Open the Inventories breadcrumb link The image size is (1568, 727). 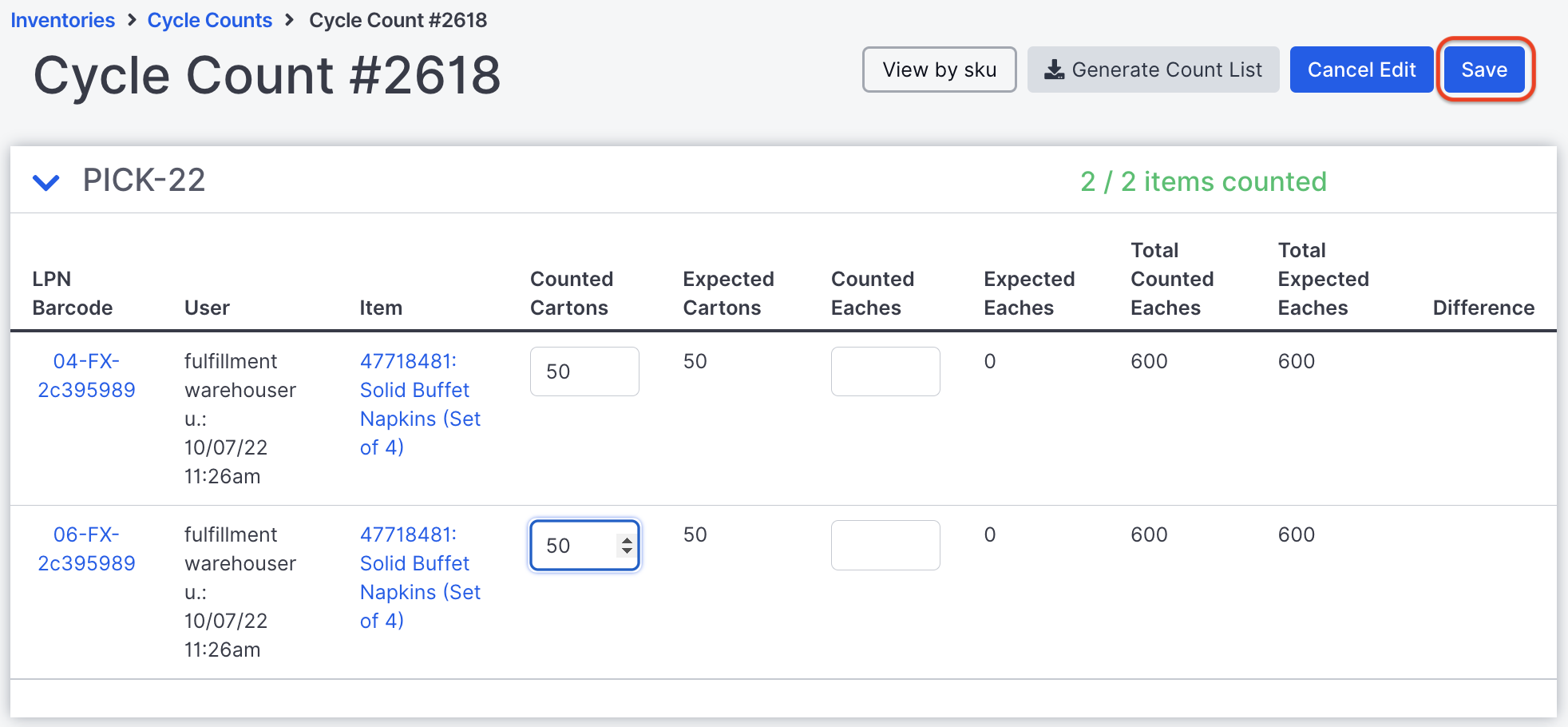[x=62, y=20]
